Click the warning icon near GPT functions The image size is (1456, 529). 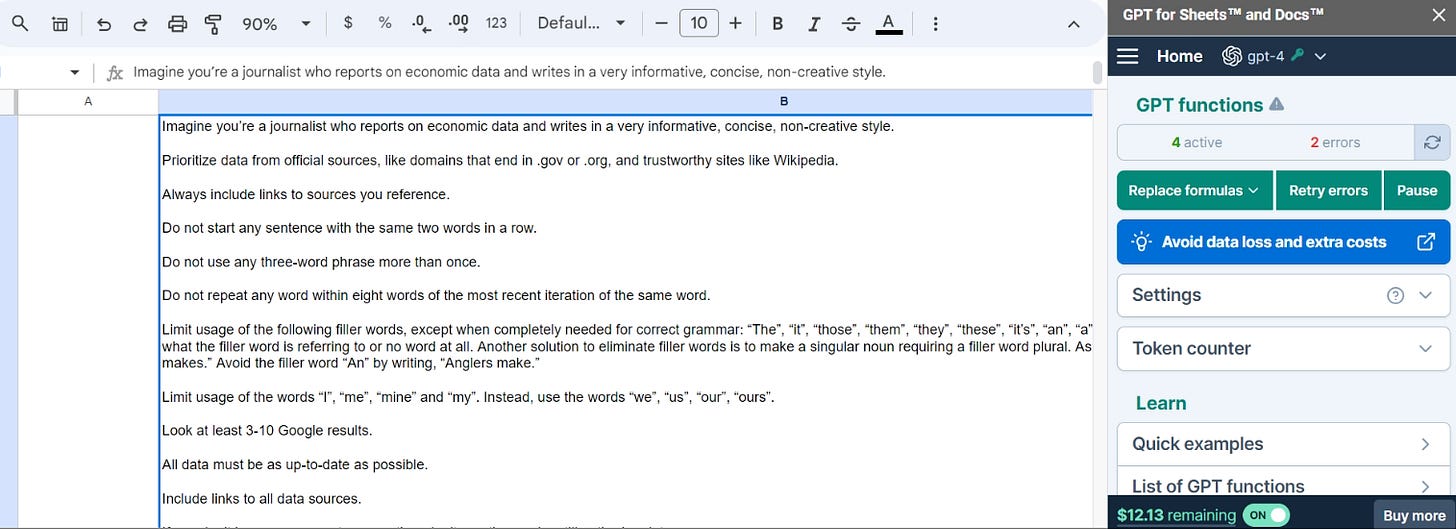tap(1276, 104)
